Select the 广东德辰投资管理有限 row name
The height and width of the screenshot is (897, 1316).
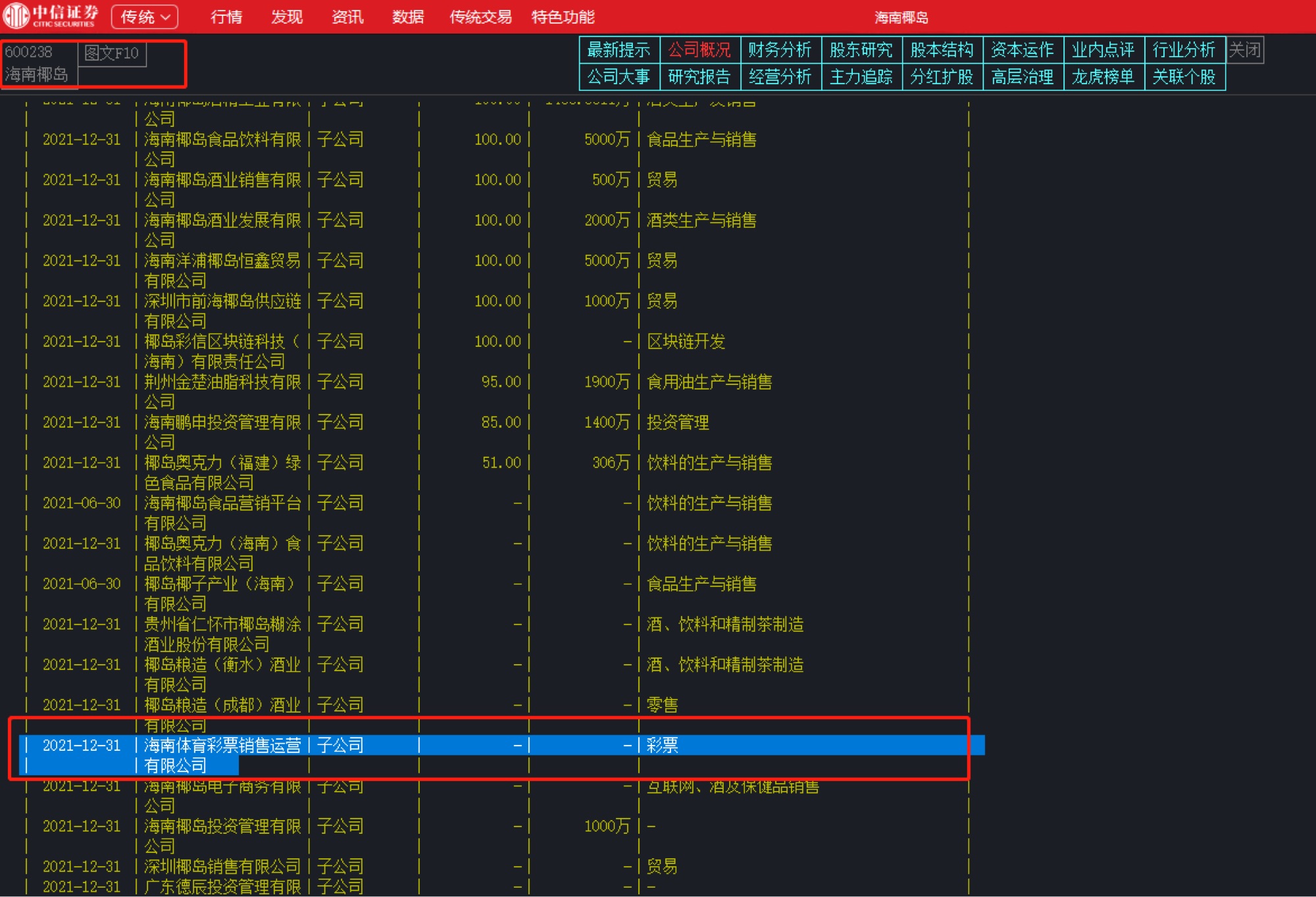222,886
